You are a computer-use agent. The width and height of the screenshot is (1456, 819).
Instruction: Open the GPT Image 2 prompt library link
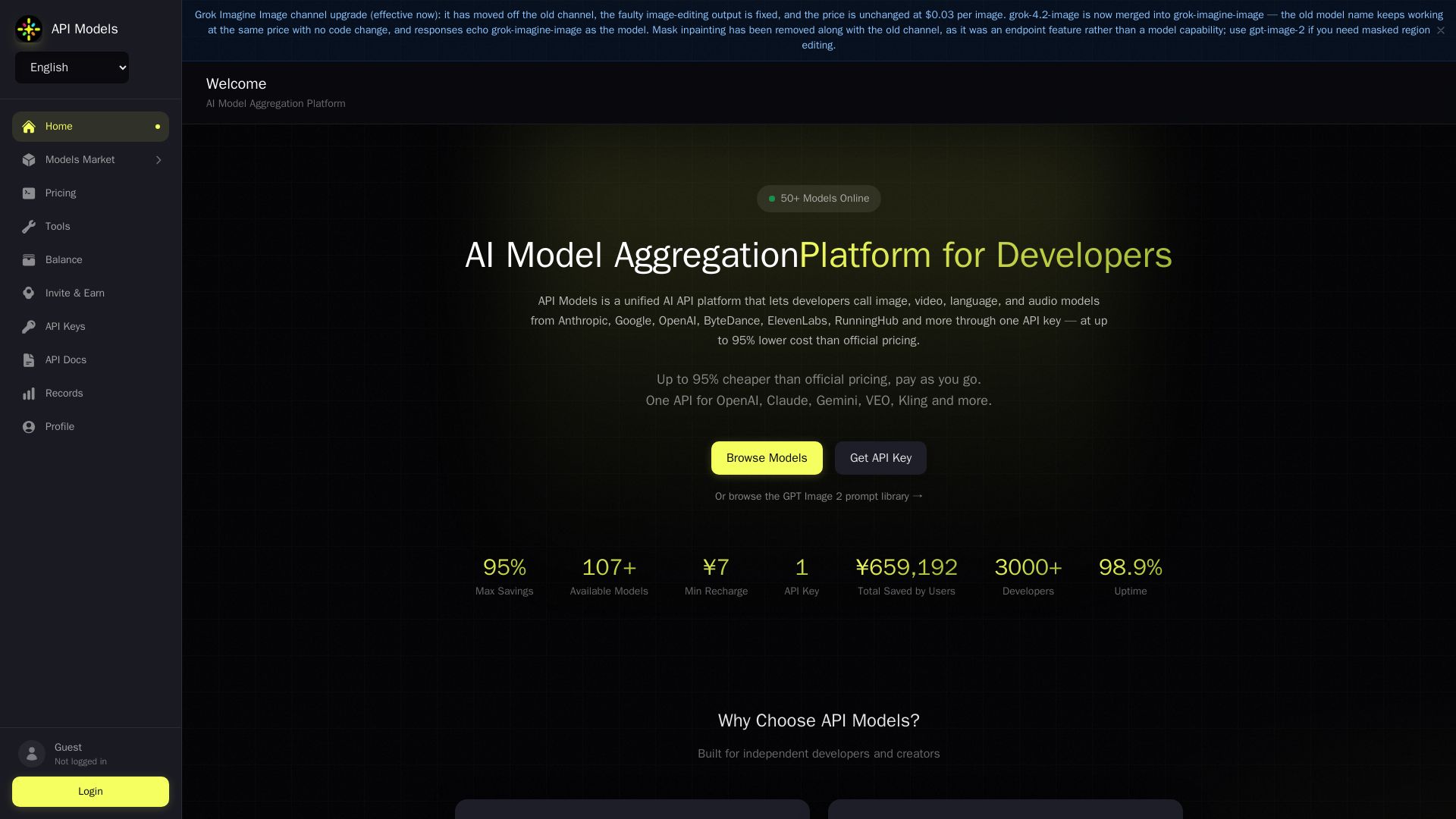tap(819, 497)
